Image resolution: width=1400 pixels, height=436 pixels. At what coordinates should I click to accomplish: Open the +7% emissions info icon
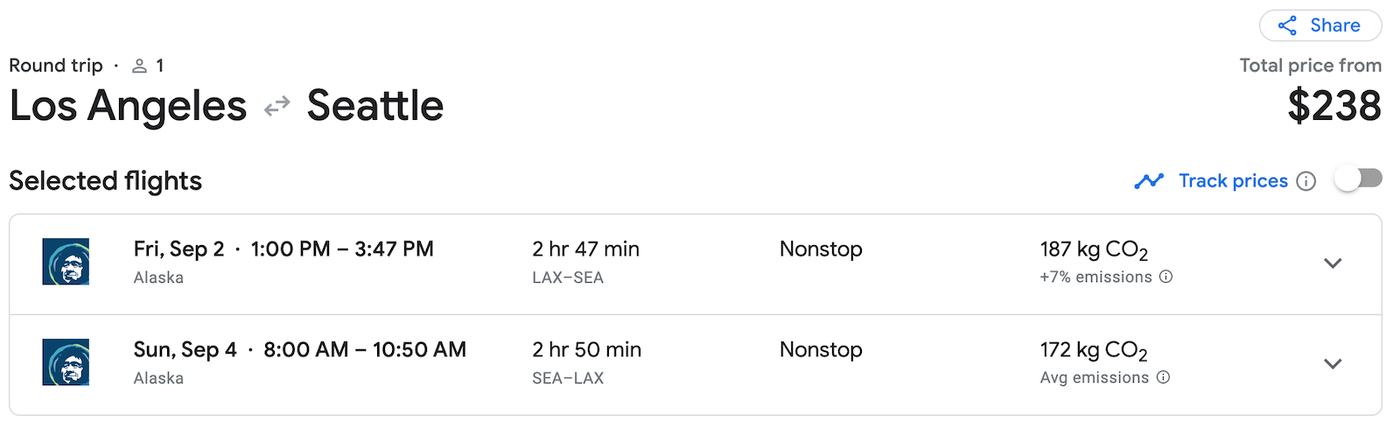tap(1165, 277)
